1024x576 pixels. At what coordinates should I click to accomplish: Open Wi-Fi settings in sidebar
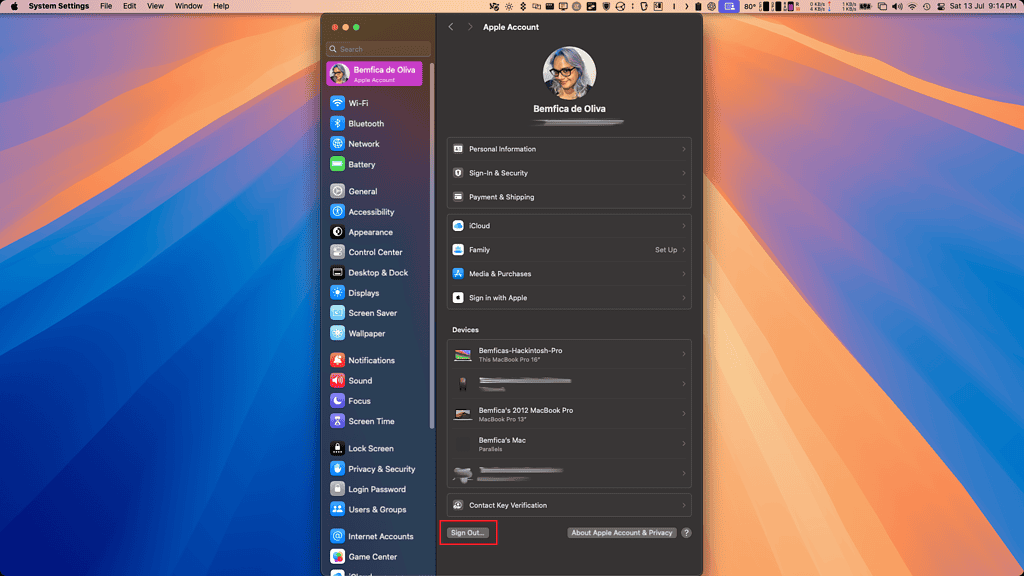(357, 103)
